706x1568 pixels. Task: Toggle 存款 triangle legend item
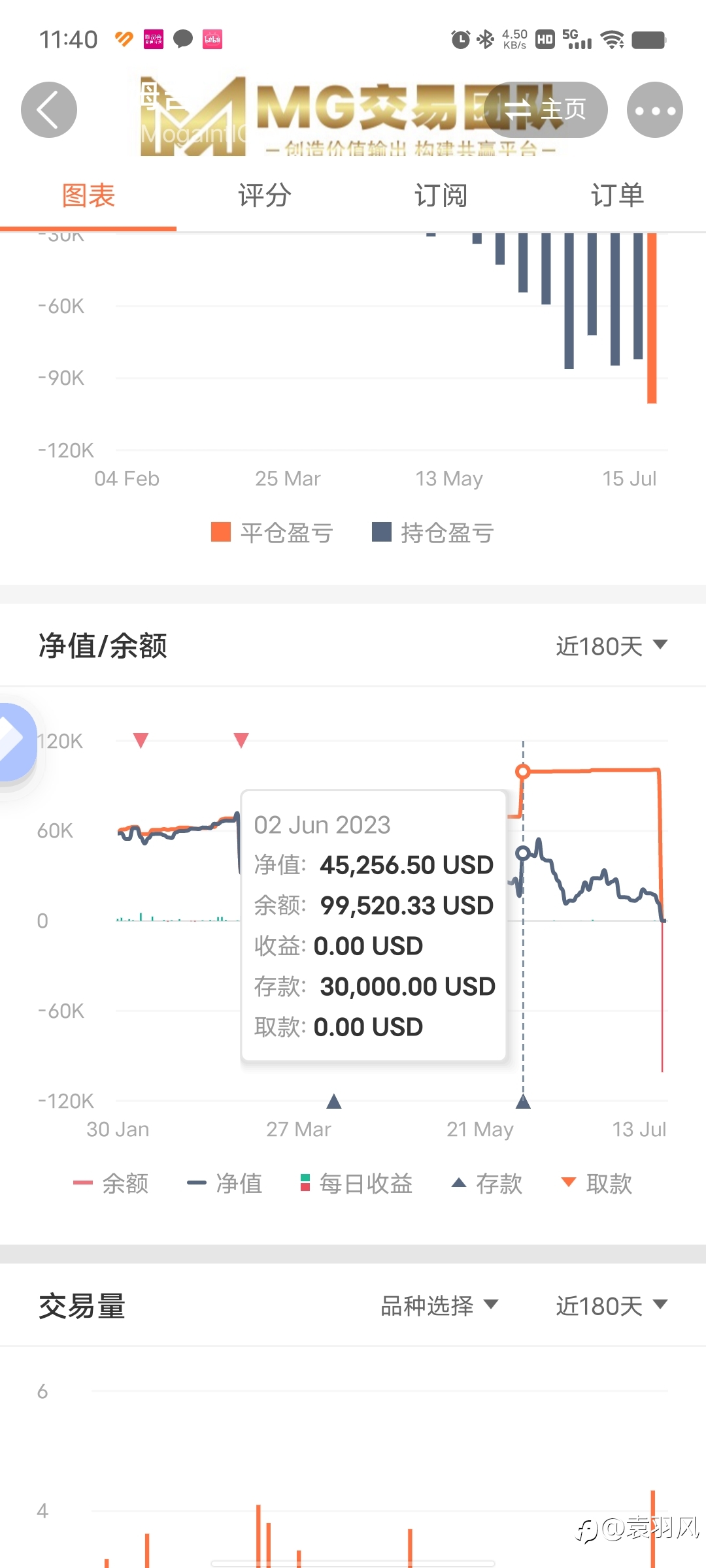point(487,1183)
